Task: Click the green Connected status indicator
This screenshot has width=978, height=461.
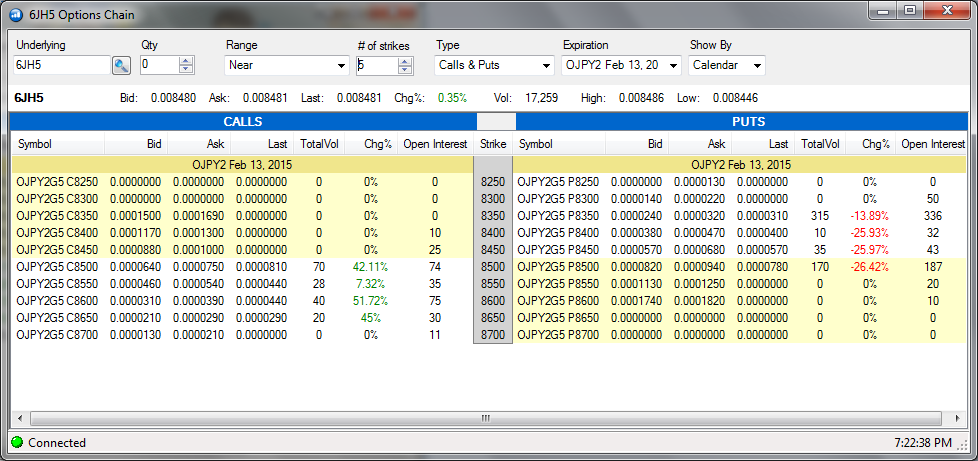Action: tap(16, 442)
